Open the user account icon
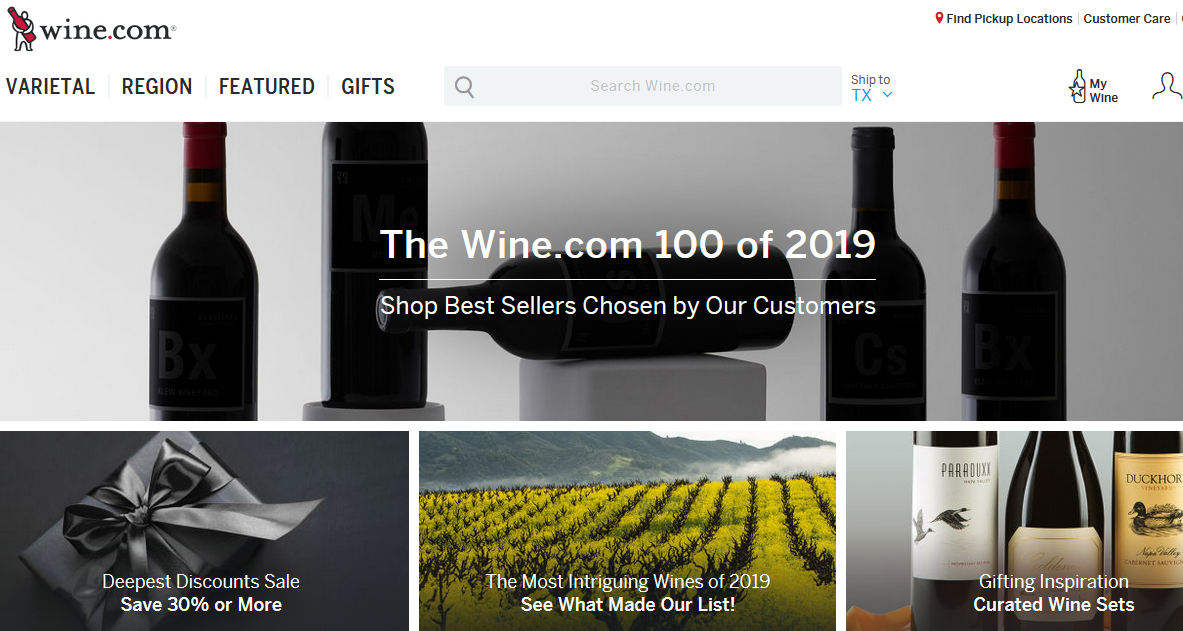This screenshot has height=631, width=1183. 1166,86
